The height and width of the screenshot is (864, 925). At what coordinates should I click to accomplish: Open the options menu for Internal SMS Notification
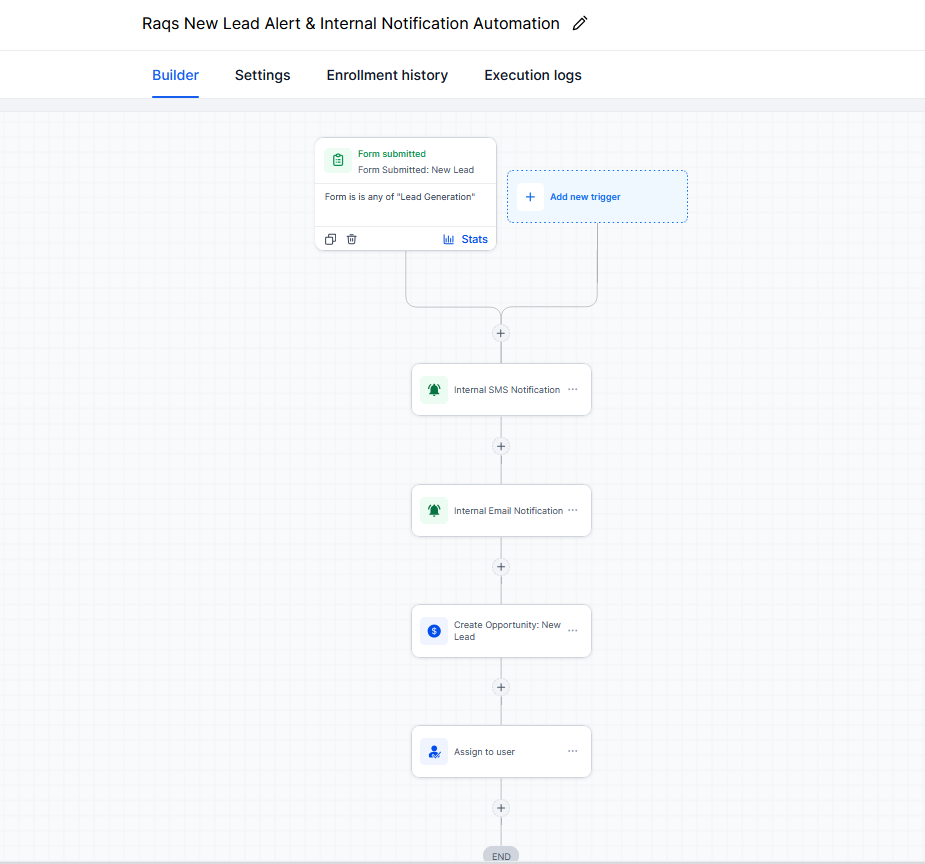[573, 389]
